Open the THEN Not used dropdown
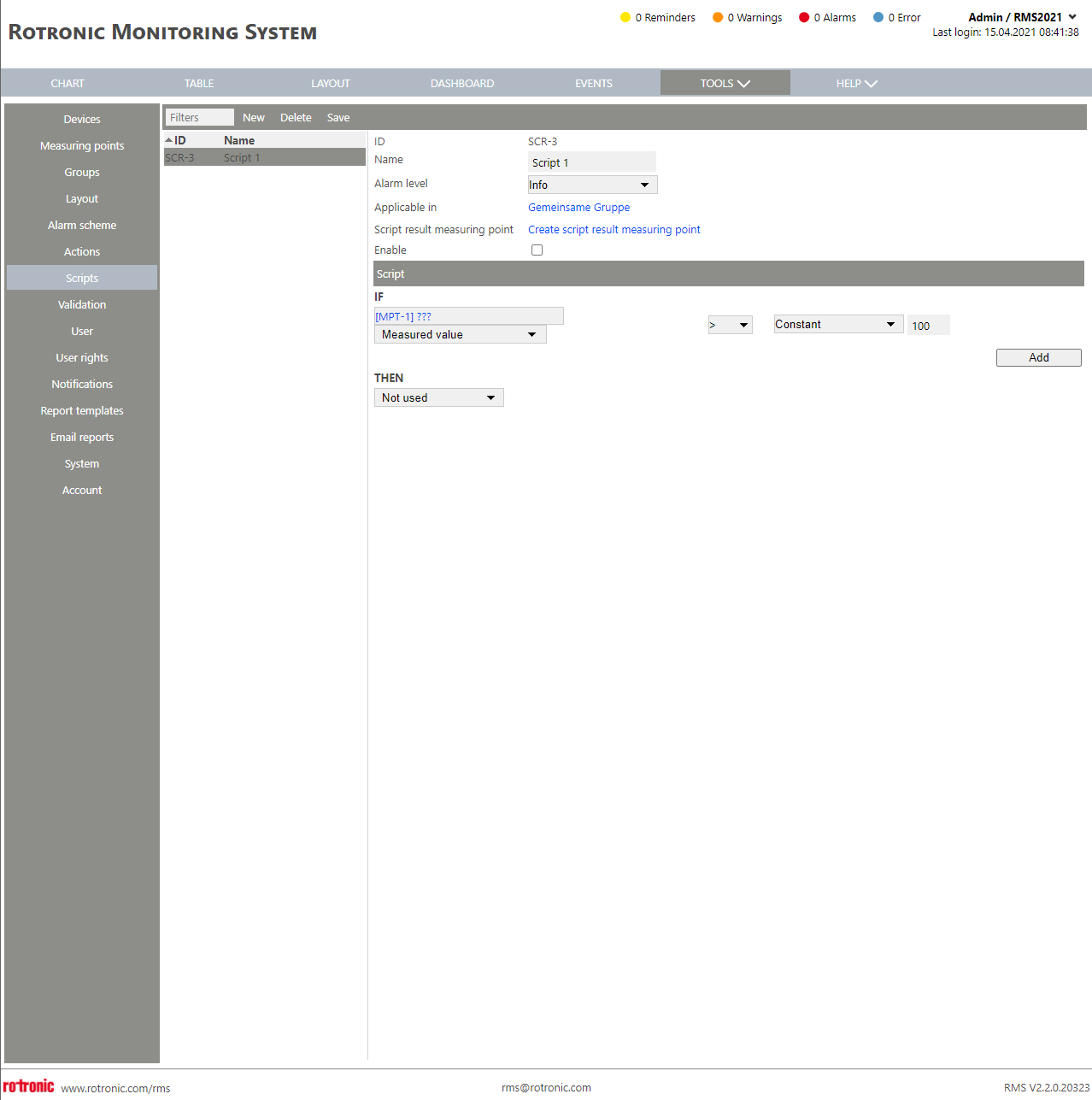The width and height of the screenshot is (1092, 1100). pos(438,397)
